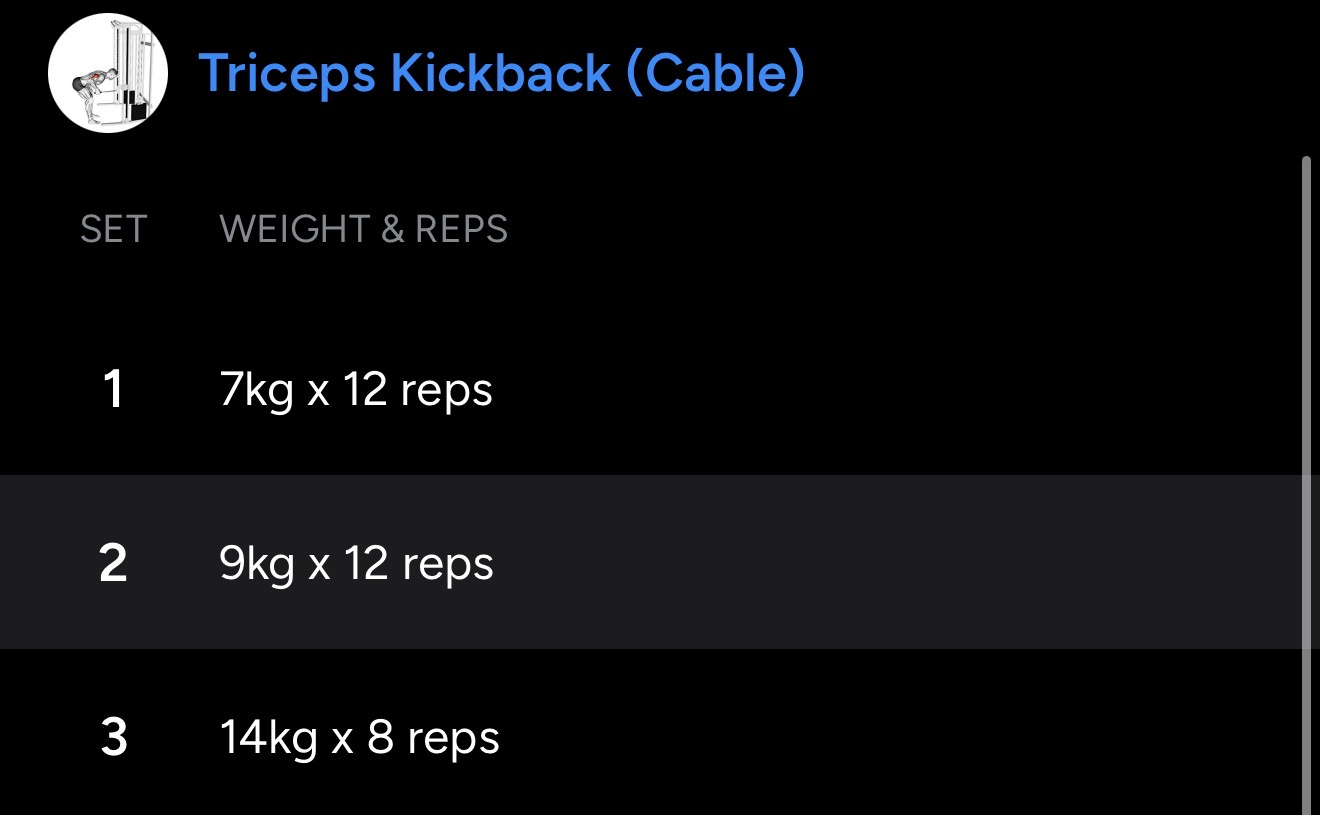Select set number 3
The height and width of the screenshot is (815, 1320).
point(114,738)
